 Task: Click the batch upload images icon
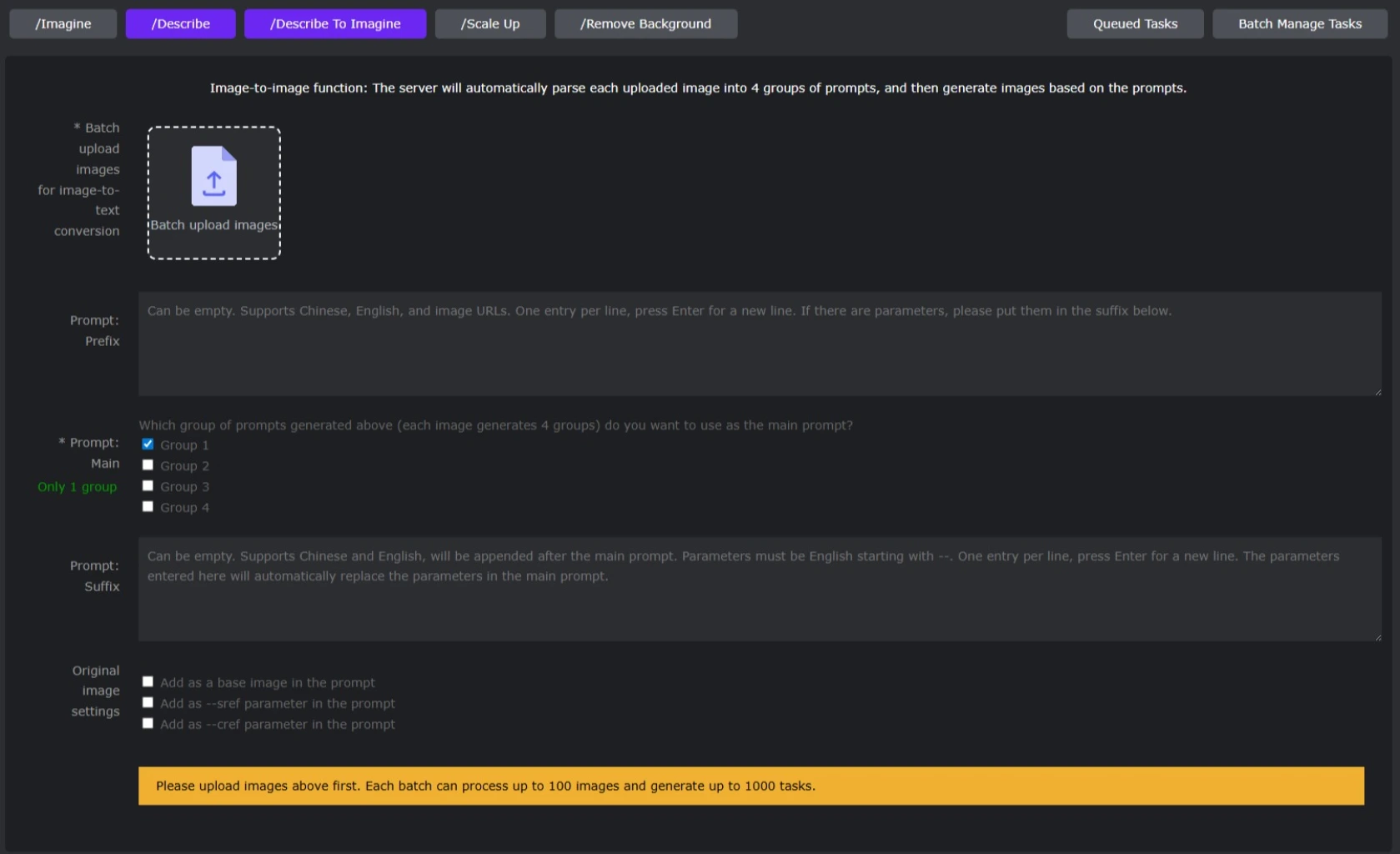click(x=213, y=176)
